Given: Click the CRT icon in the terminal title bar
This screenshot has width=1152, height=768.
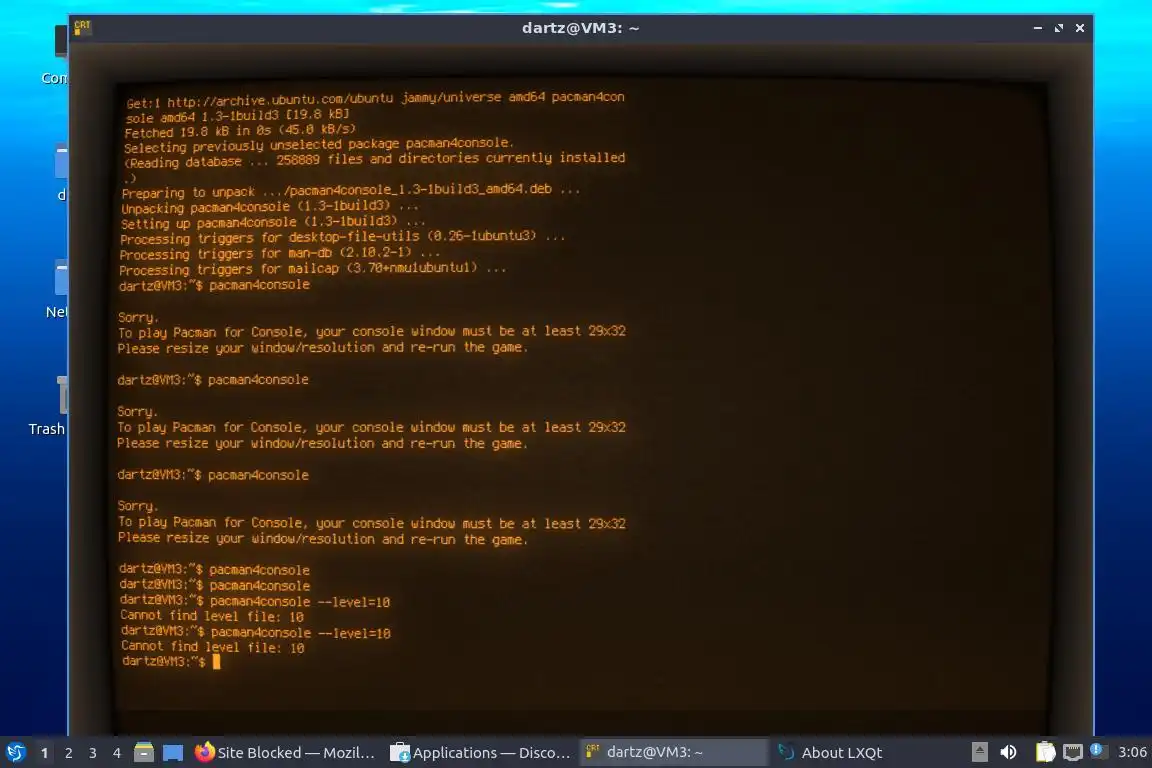Looking at the screenshot, I should [x=82, y=28].
